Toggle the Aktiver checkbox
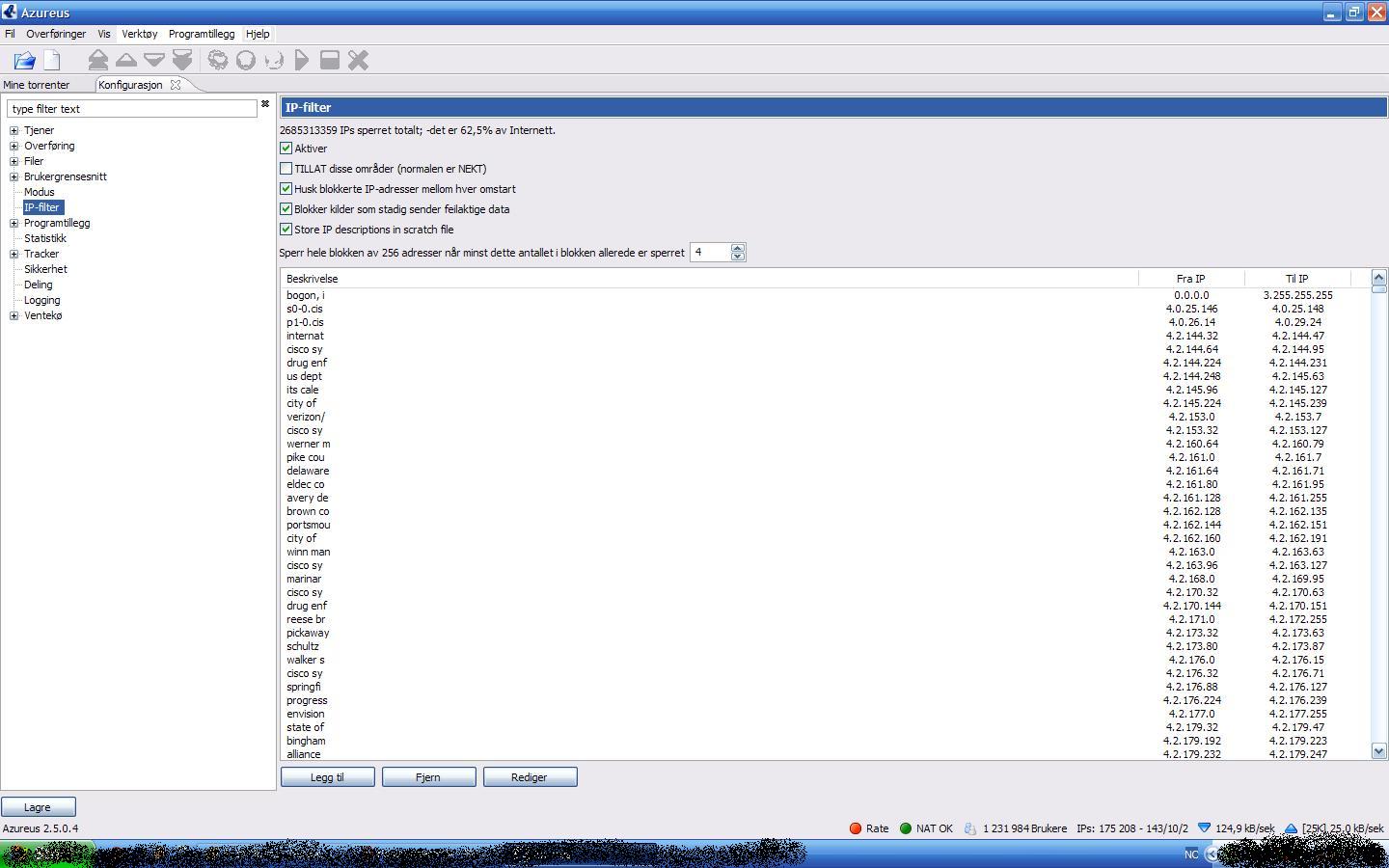 pyautogui.click(x=286, y=149)
